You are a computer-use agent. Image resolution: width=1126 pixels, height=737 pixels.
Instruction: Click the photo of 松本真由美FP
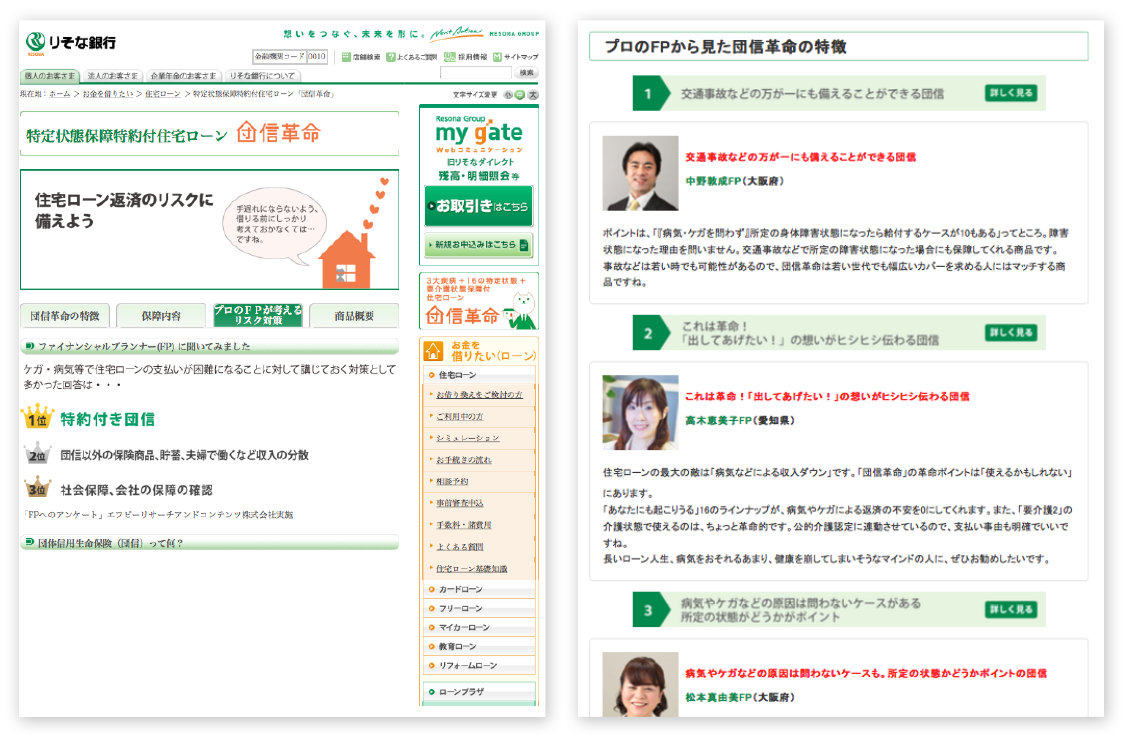[641, 684]
